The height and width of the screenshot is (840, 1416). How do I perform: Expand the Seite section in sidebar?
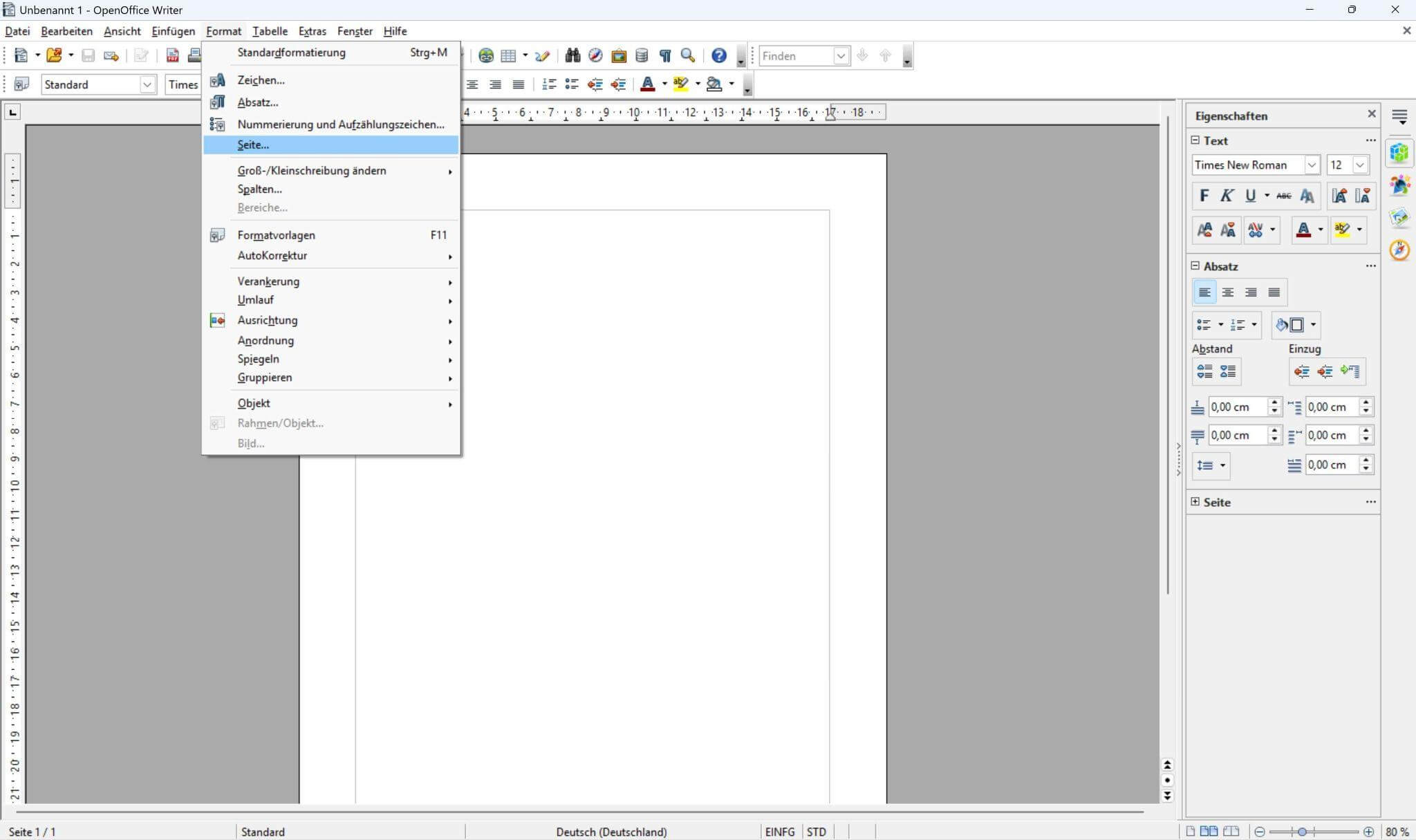1195,502
